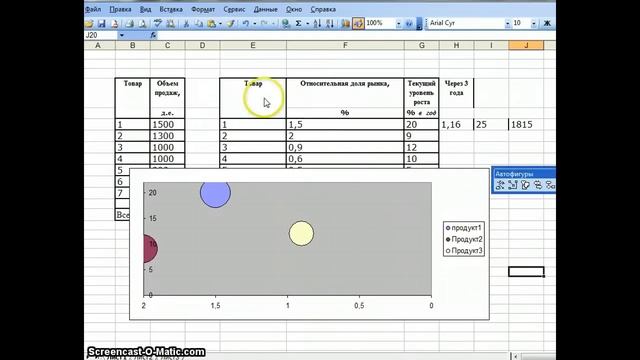Sort ascending with the A-Z icon

(x=317, y=24)
